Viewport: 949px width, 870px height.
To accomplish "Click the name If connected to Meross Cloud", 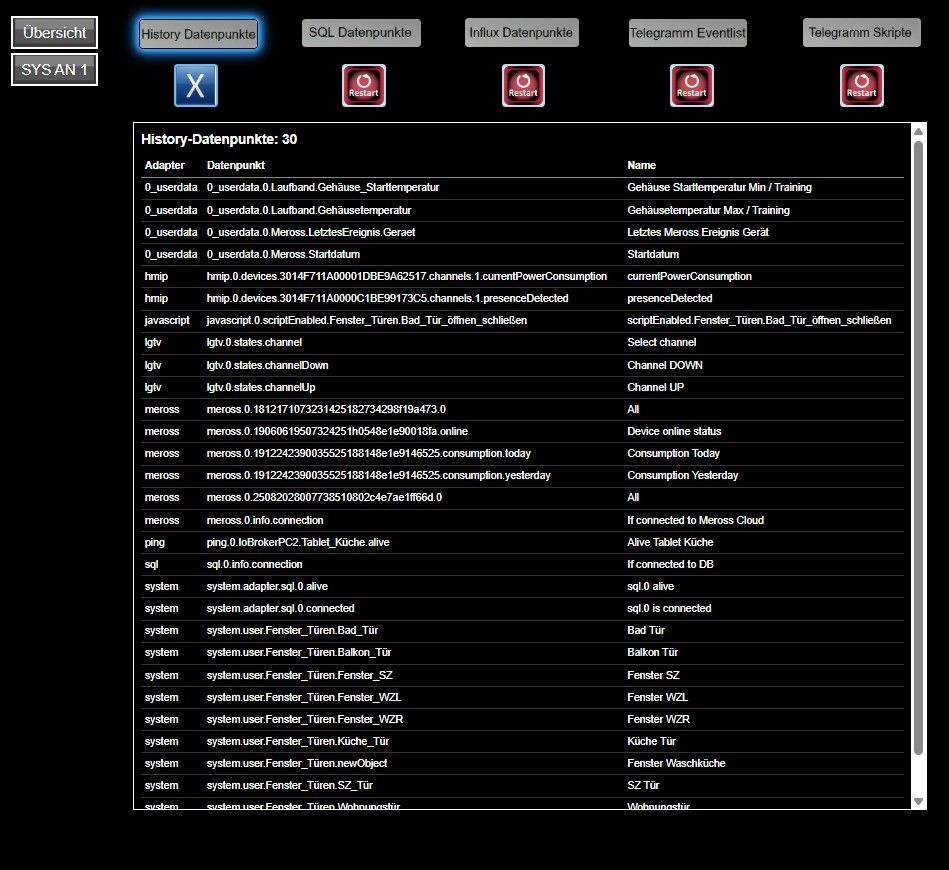I will click(x=695, y=520).
